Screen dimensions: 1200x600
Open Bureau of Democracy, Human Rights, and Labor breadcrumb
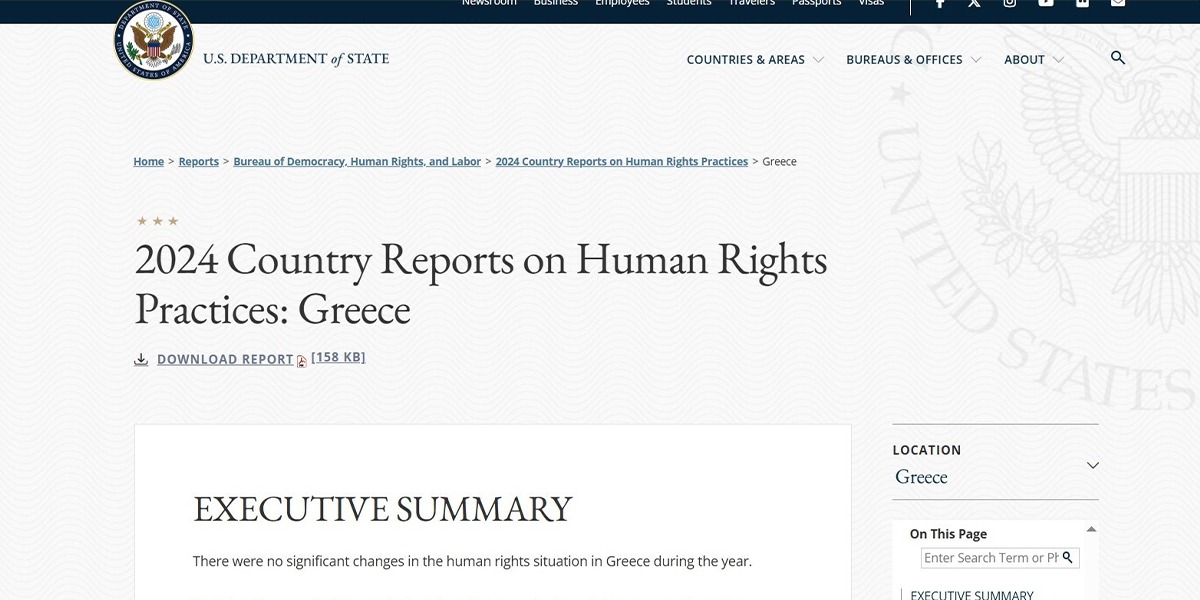tap(357, 162)
